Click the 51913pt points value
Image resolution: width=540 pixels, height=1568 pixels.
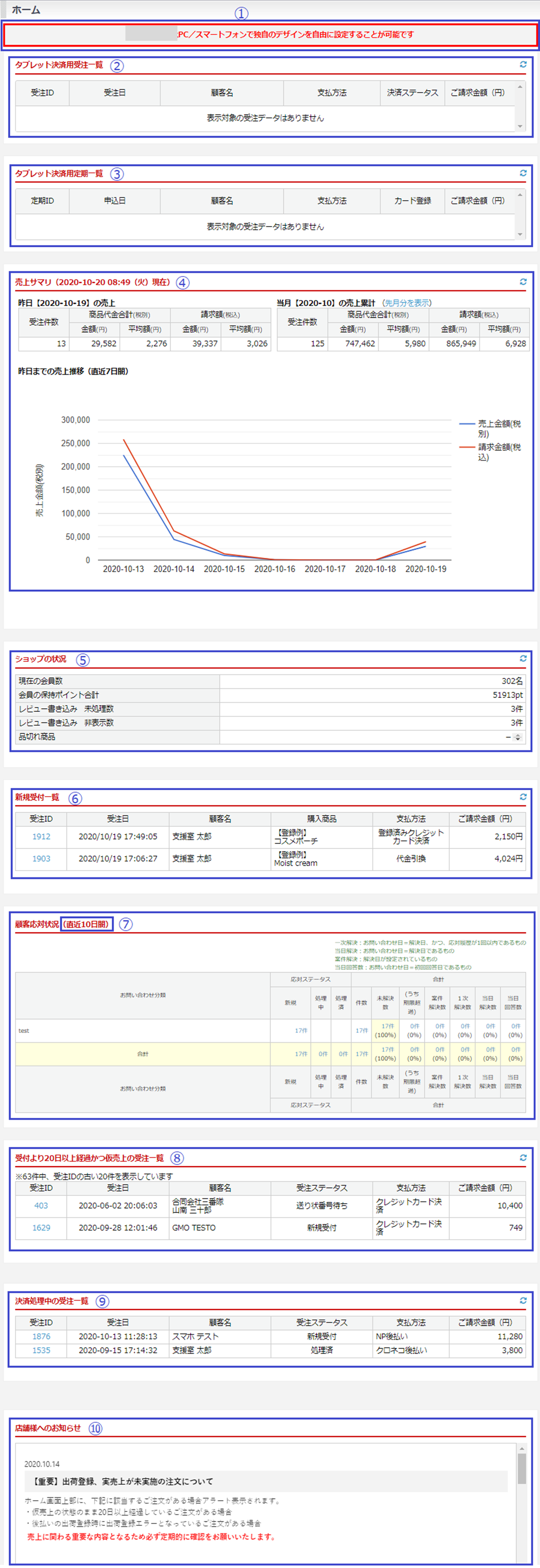pos(508,695)
